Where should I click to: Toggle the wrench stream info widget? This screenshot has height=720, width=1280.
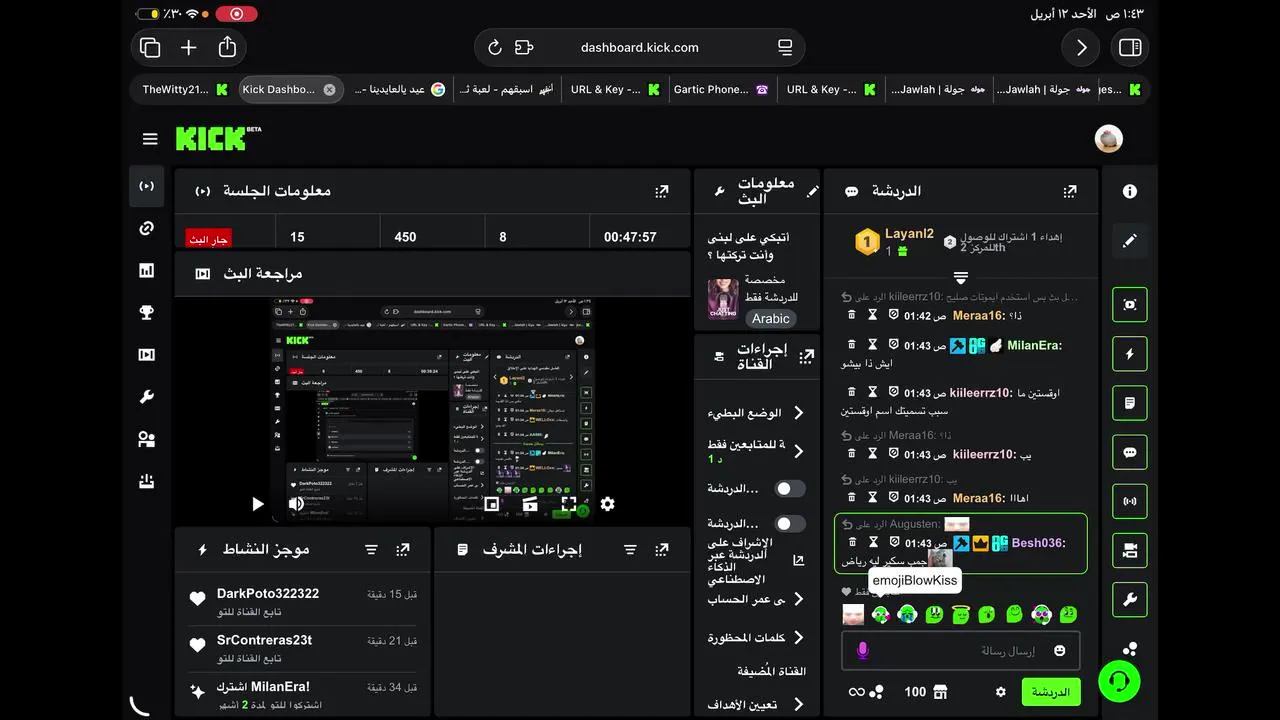pos(1130,600)
